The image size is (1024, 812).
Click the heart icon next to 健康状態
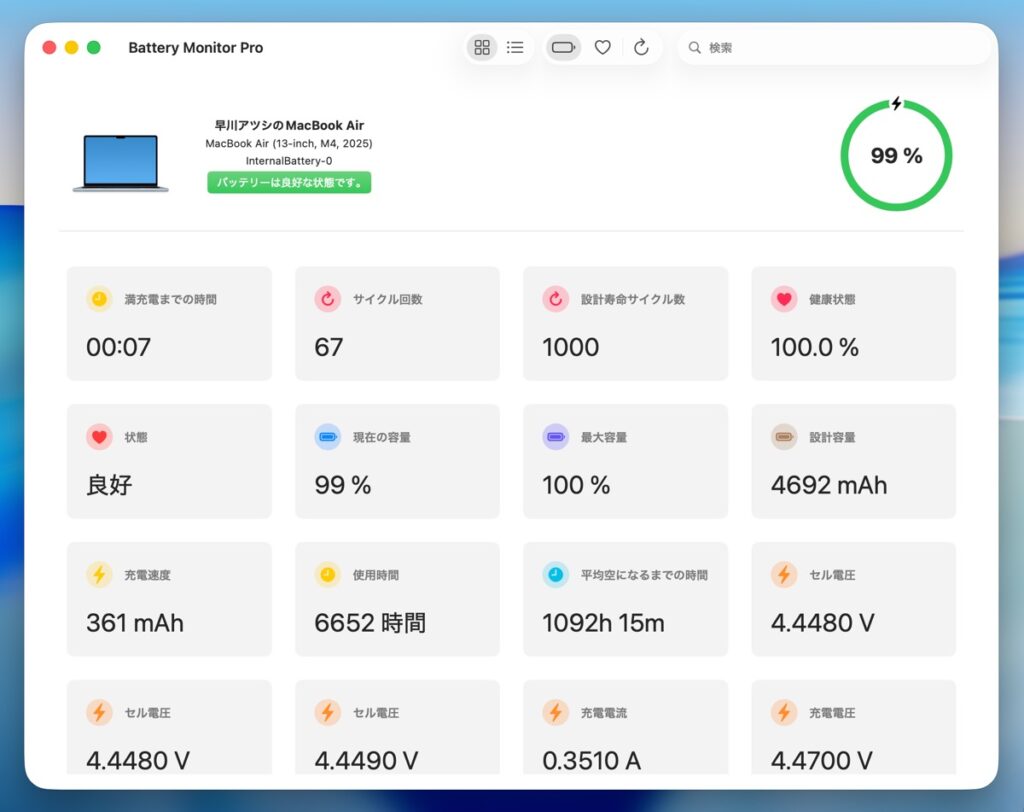click(x=784, y=299)
